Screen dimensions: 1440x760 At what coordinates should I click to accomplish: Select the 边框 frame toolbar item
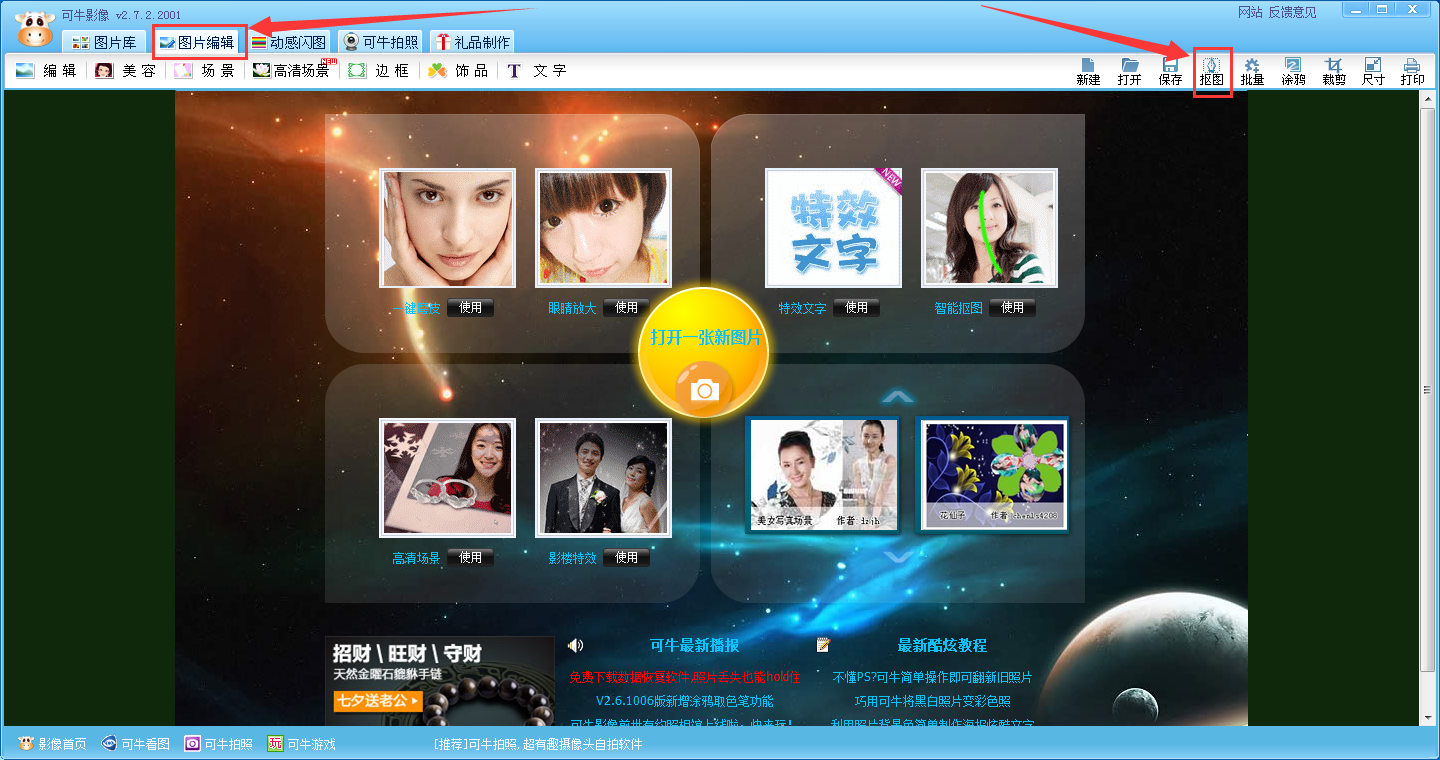tap(379, 71)
